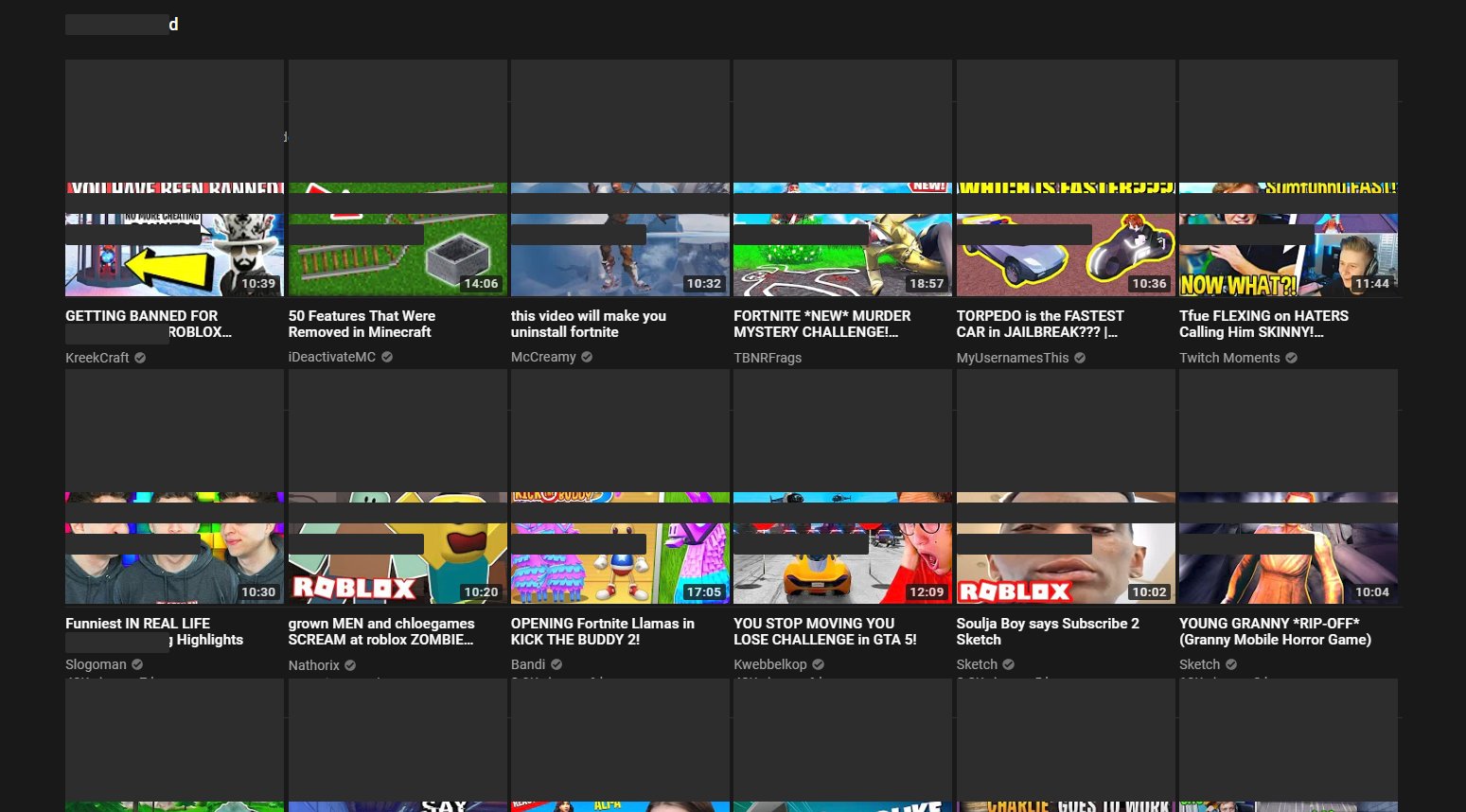1466x812 pixels.
Task: Click verified badge next to KreekCraft
Action: click(x=140, y=358)
